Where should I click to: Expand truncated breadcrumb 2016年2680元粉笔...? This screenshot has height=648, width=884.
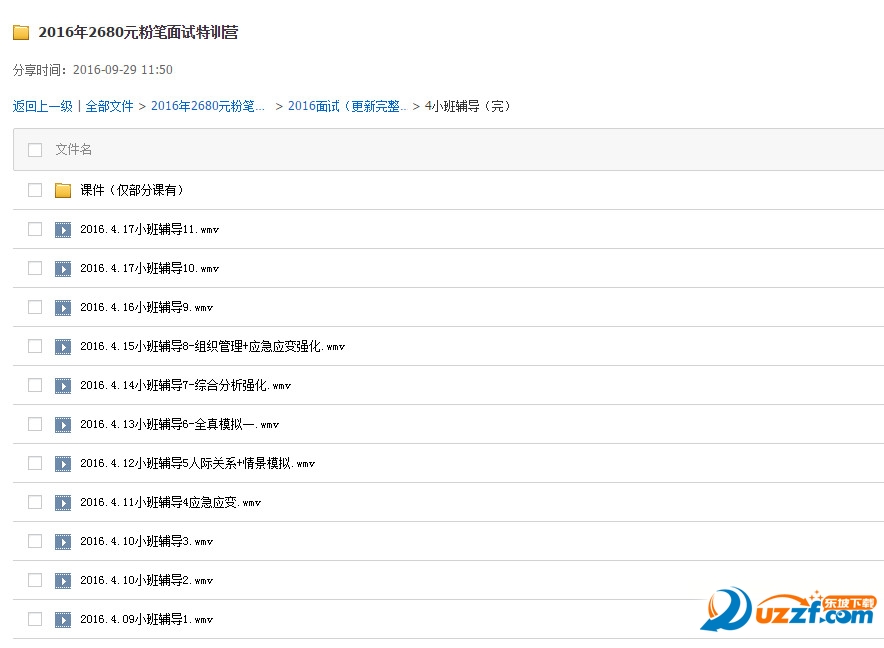[208, 105]
